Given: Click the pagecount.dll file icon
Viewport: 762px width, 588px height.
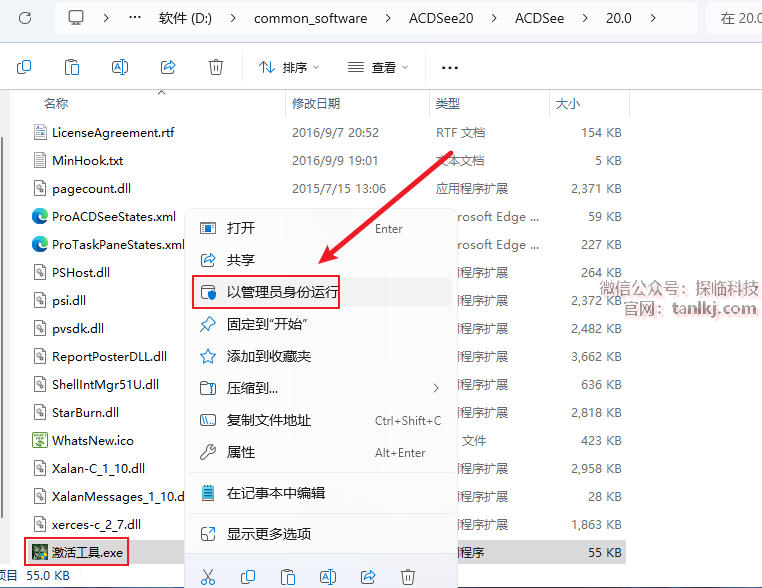Looking at the screenshot, I should [40, 189].
